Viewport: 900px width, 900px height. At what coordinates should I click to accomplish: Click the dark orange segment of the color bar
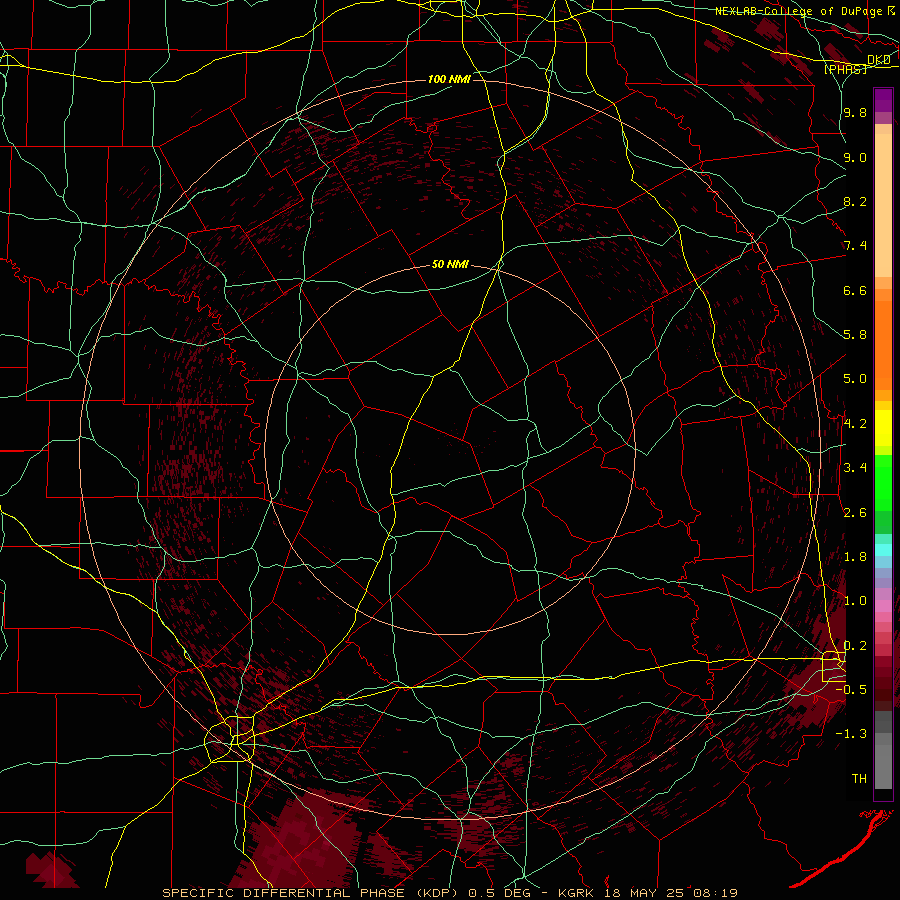[883, 346]
